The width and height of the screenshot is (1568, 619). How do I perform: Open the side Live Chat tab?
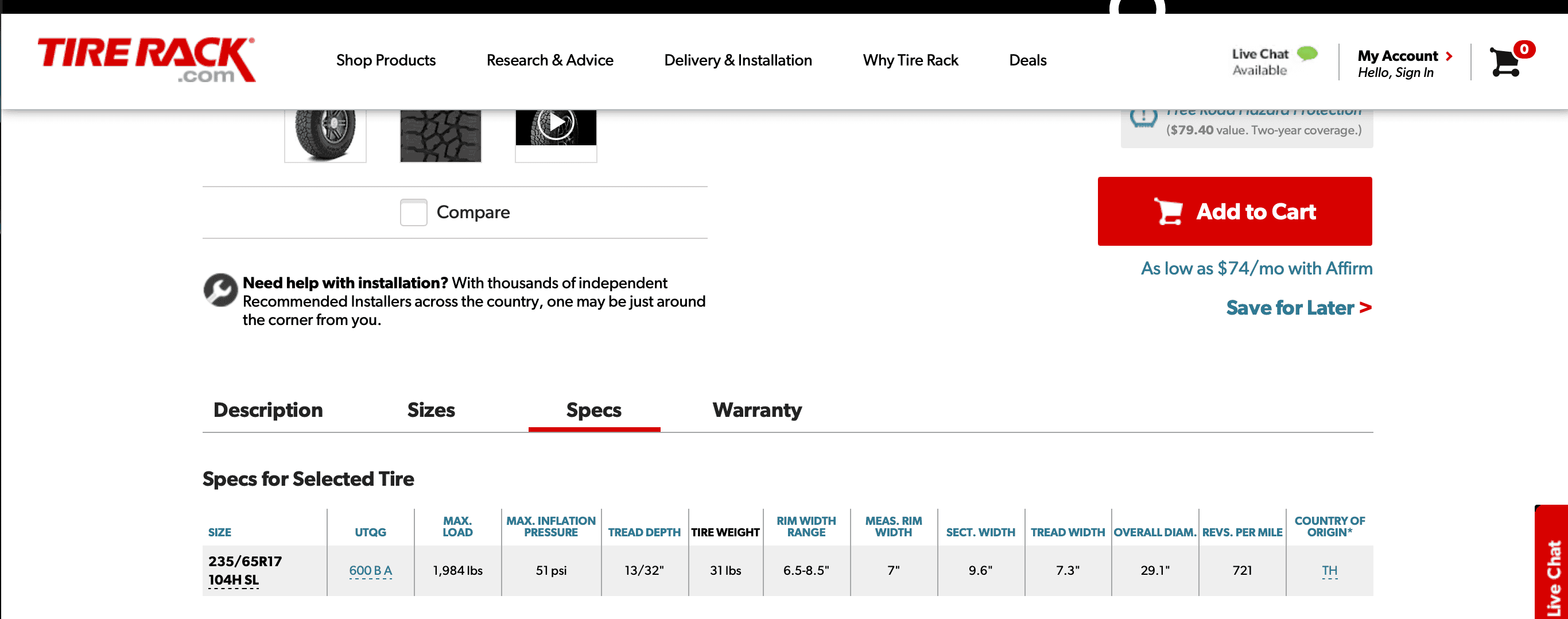(1551, 563)
